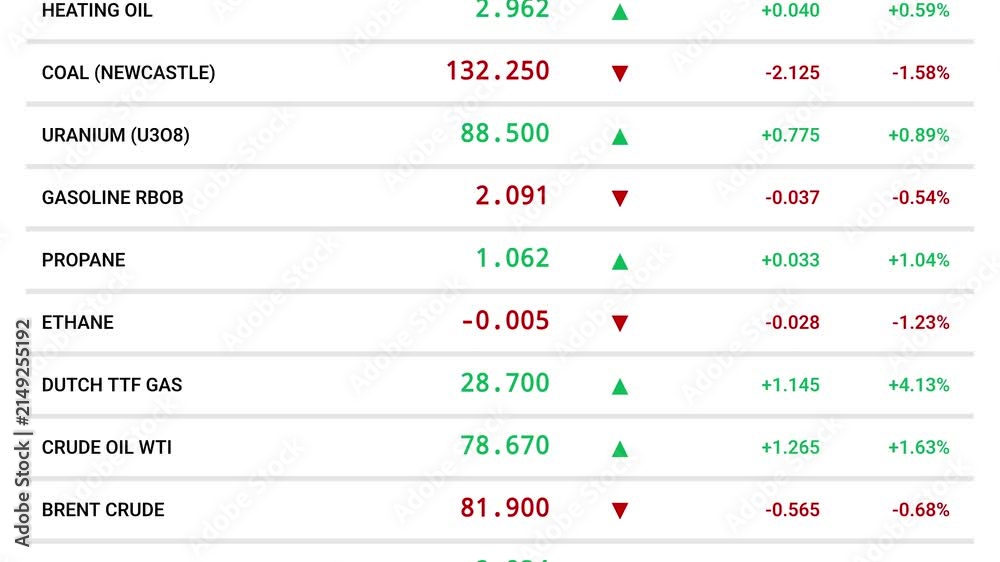Viewport: 1000px width, 562px height.
Task: Click the red down arrow for Gasoline RBOB
Action: click(x=620, y=198)
